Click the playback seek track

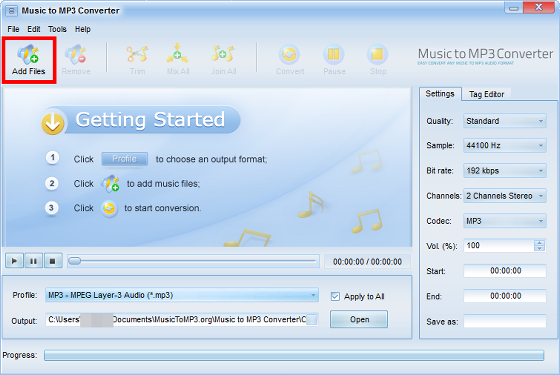193,261
